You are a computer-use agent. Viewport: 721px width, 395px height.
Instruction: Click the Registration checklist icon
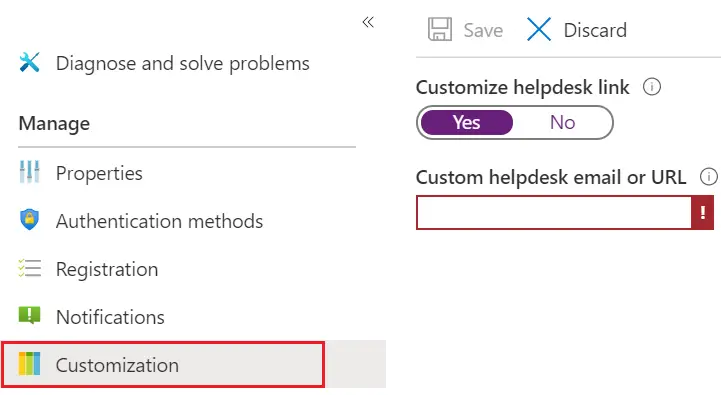click(x=29, y=268)
